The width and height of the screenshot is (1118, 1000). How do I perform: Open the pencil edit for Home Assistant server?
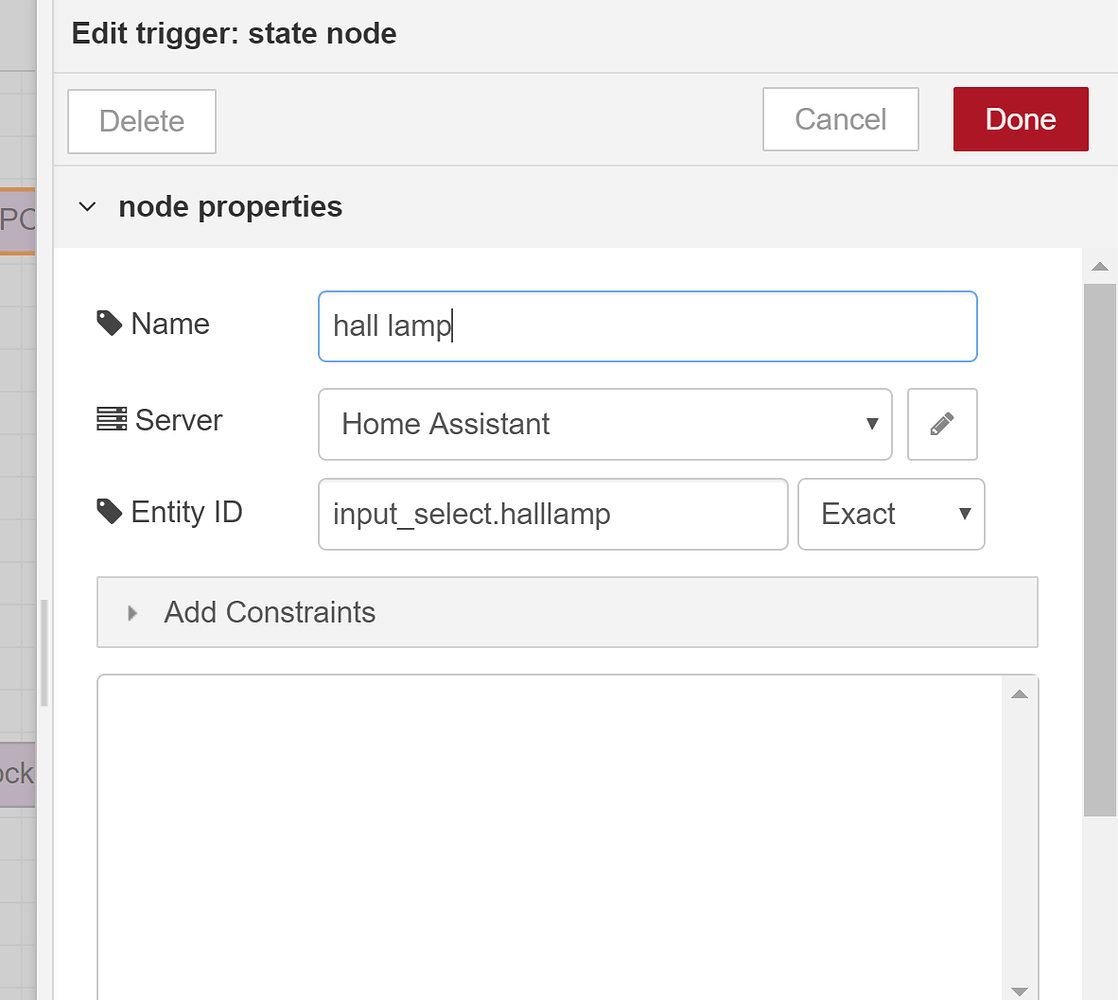click(x=942, y=424)
